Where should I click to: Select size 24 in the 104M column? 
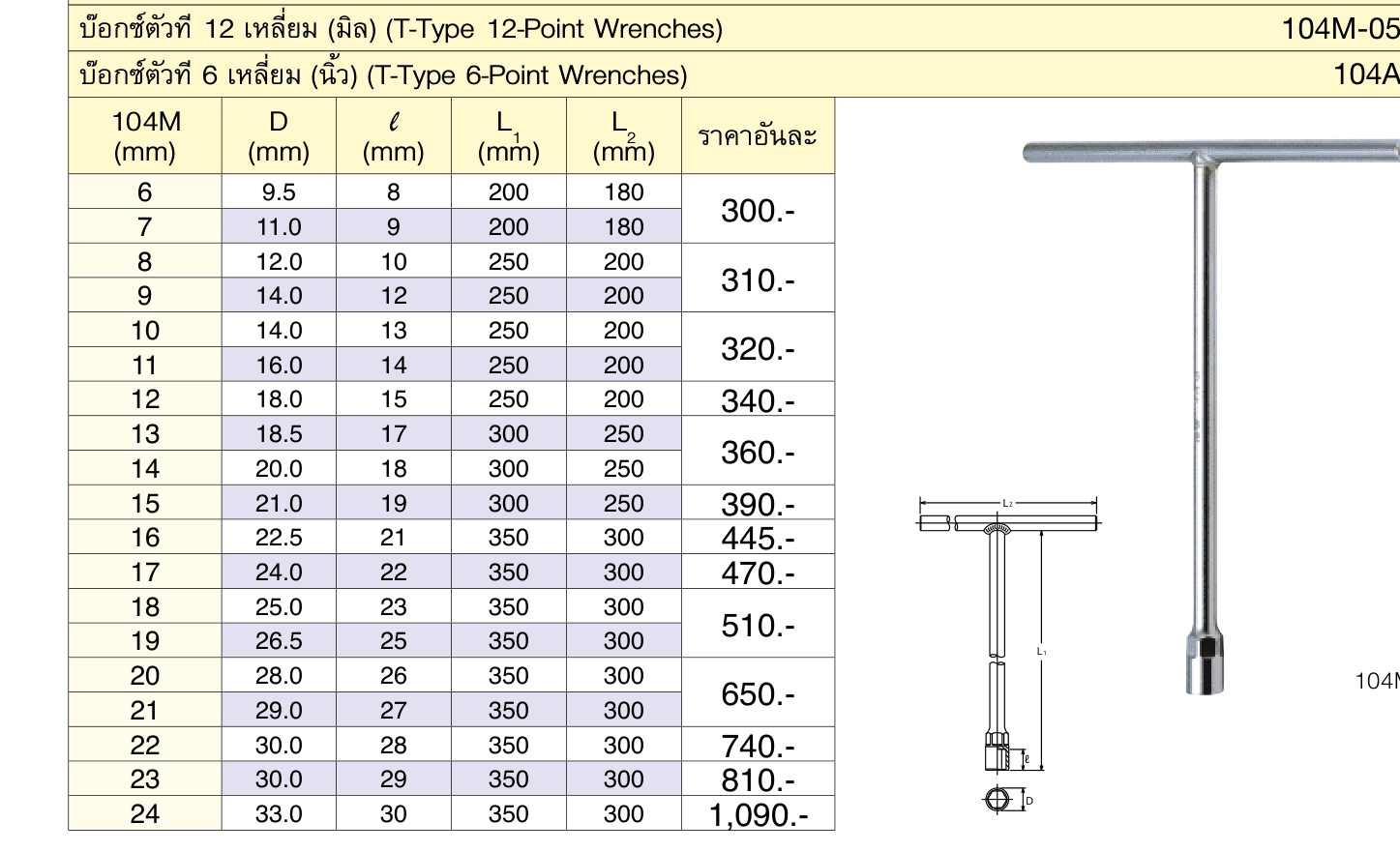[145, 814]
